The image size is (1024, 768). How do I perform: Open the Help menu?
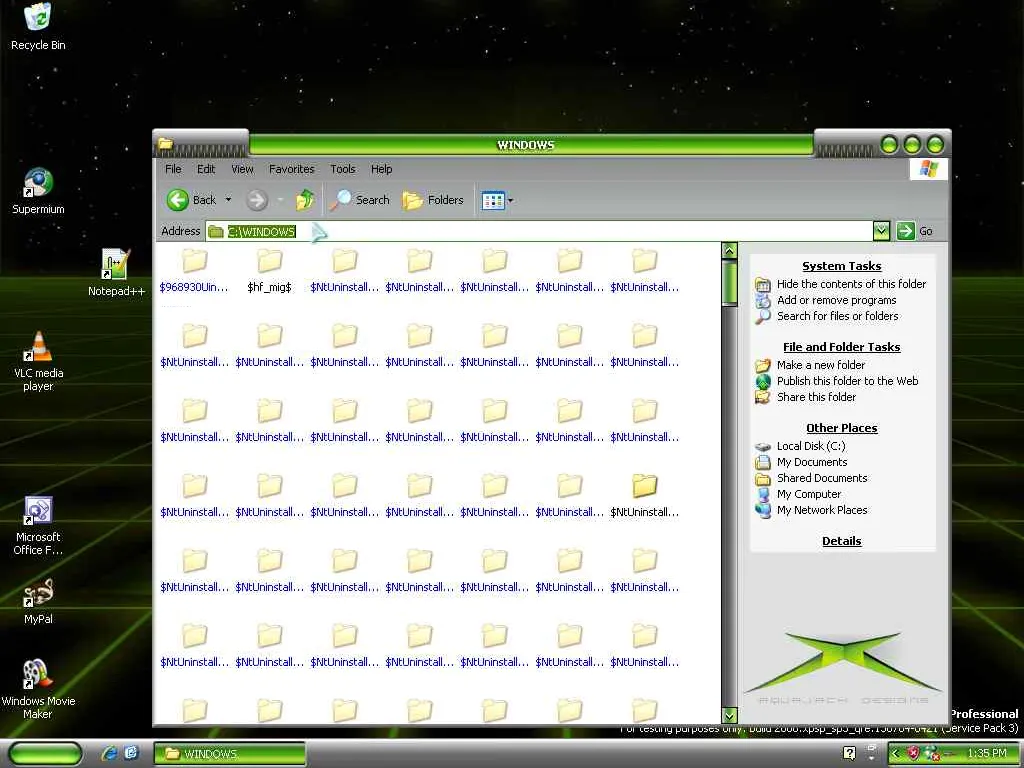click(x=381, y=169)
